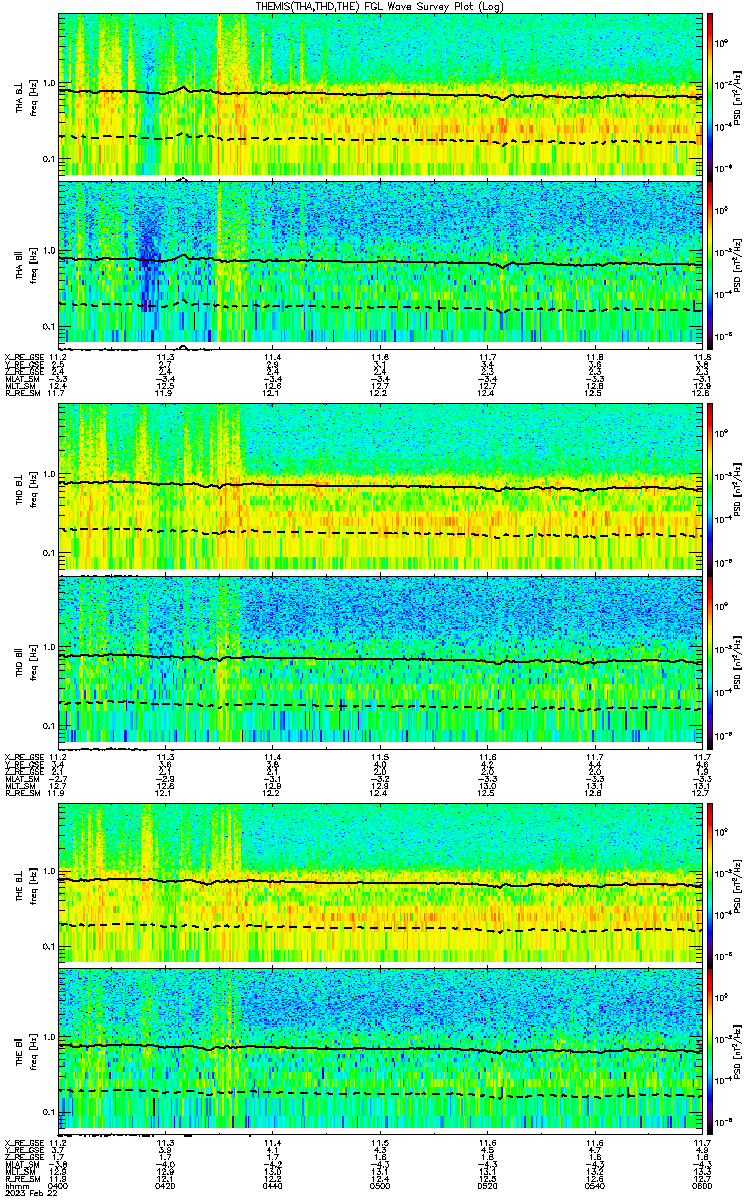Image resolution: width=750 pixels, height=1200 pixels.
Task: Click the '0420' time tick label
Action: [166, 1185]
